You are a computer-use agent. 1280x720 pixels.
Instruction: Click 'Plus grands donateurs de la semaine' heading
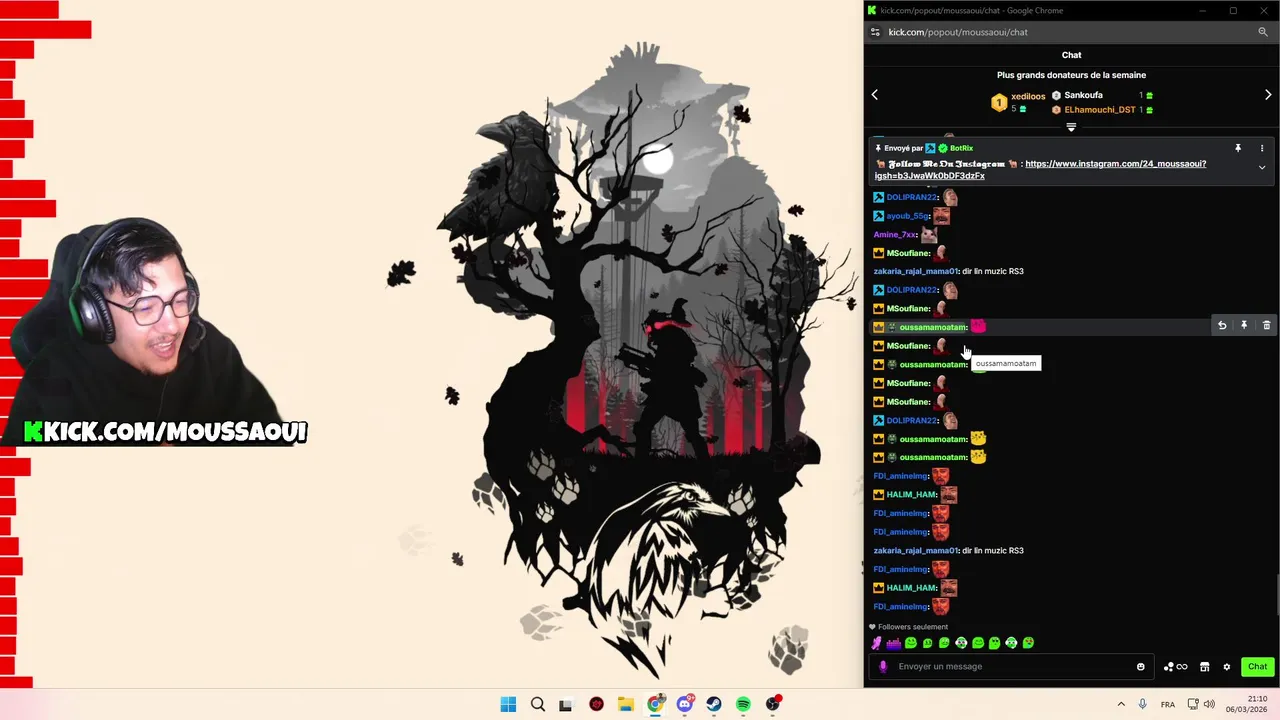click(x=1071, y=75)
